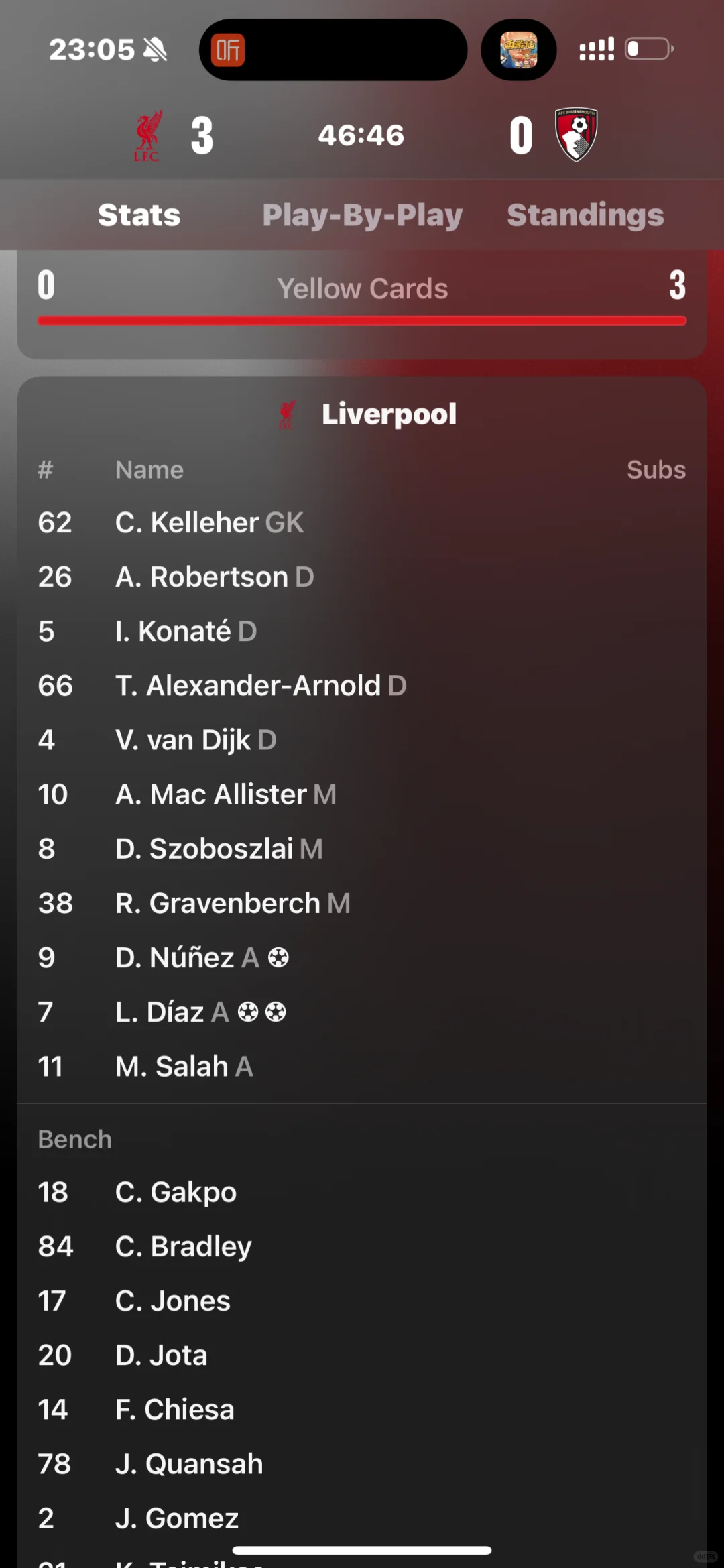Open the orange app in Dynamic Island
The height and width of the screenshot is (1568, 724).
tap(228, 50)
